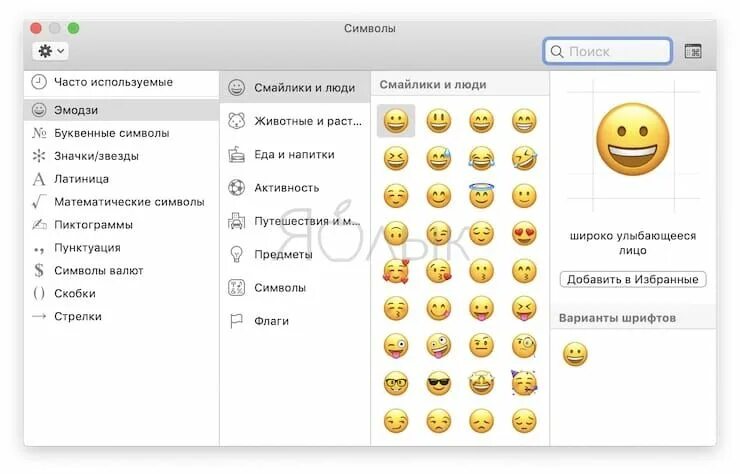Select the Стрелки category
The image size is (740, 474).
click(121, 316)
